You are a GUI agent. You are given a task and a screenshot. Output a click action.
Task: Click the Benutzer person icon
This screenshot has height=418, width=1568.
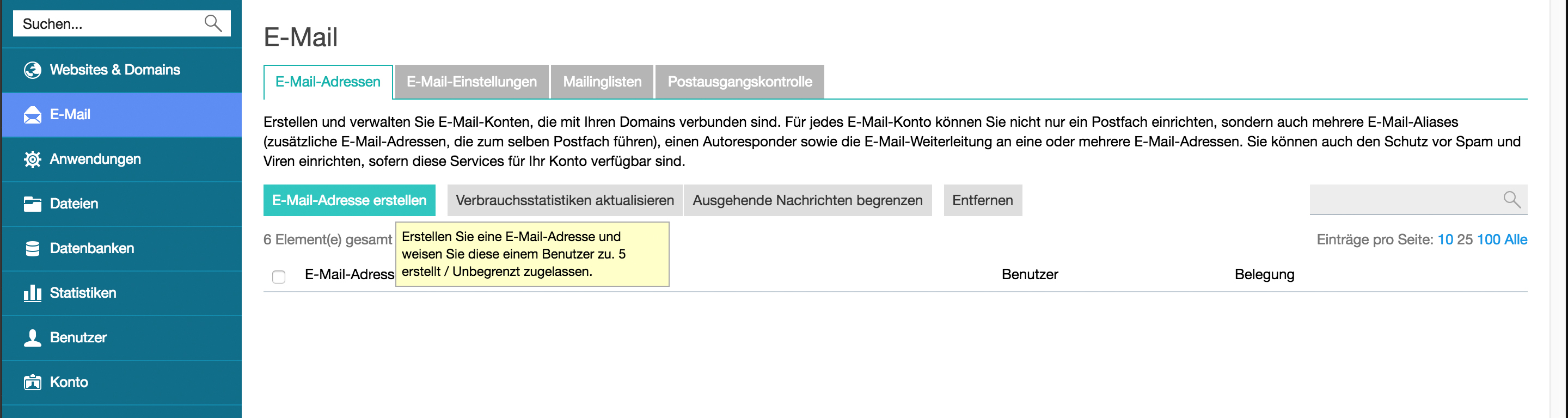coord(32,337)
